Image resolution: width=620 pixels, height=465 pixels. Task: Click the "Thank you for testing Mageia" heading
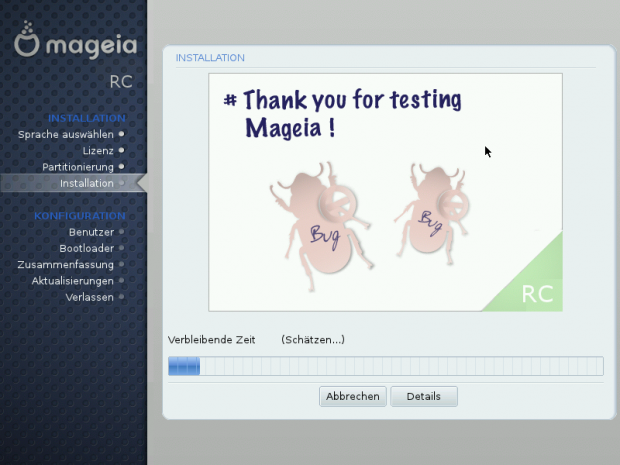pyautogui.click(x=341, y=114)
